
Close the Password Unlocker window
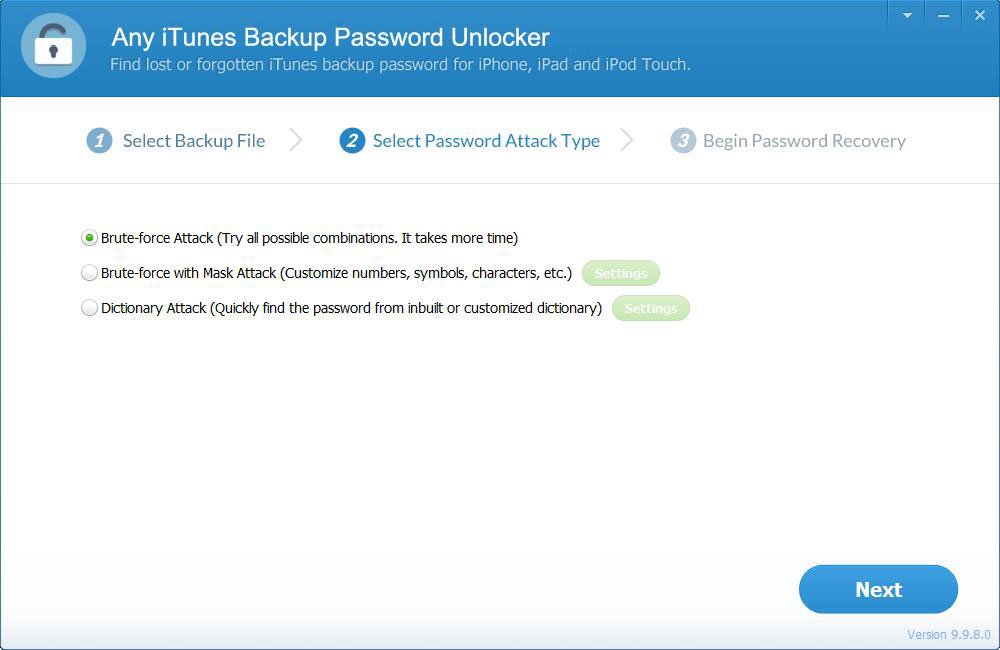click(980, 15)
